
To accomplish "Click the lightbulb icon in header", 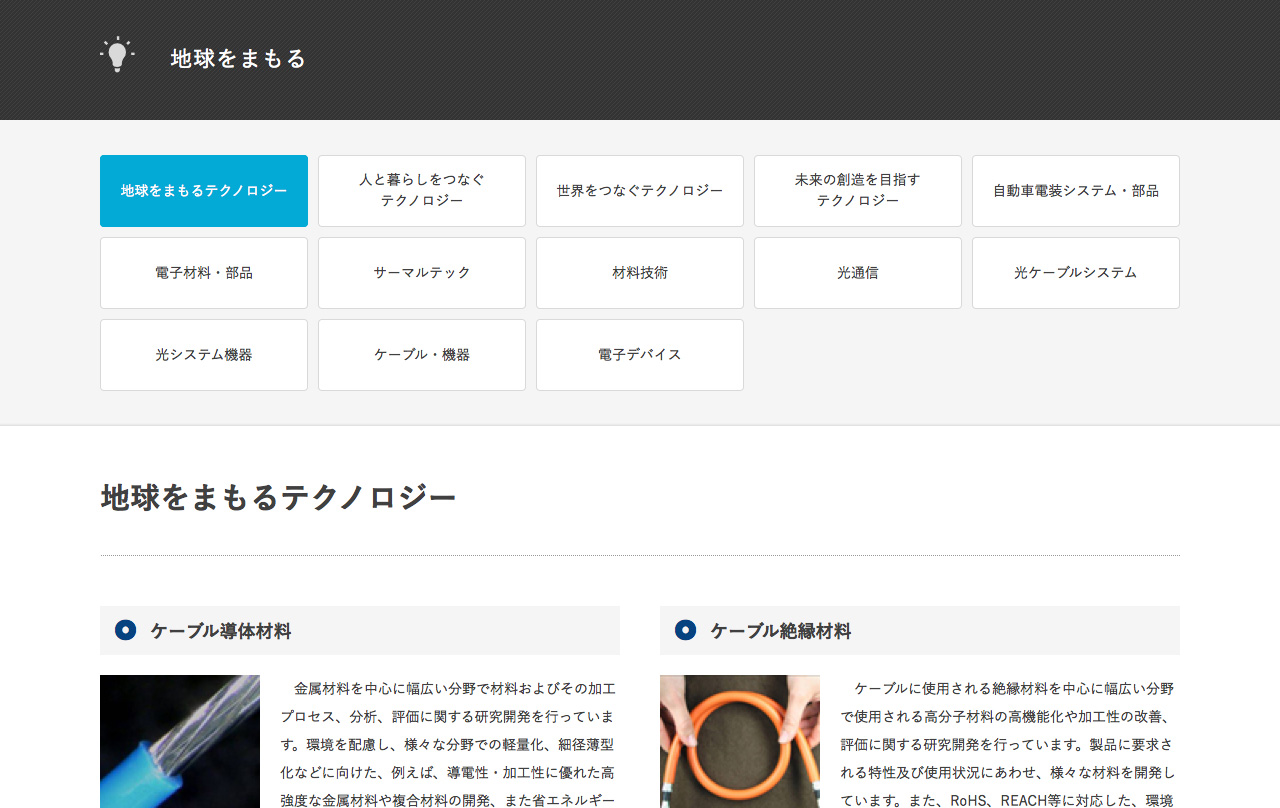I will coord(117,55).
